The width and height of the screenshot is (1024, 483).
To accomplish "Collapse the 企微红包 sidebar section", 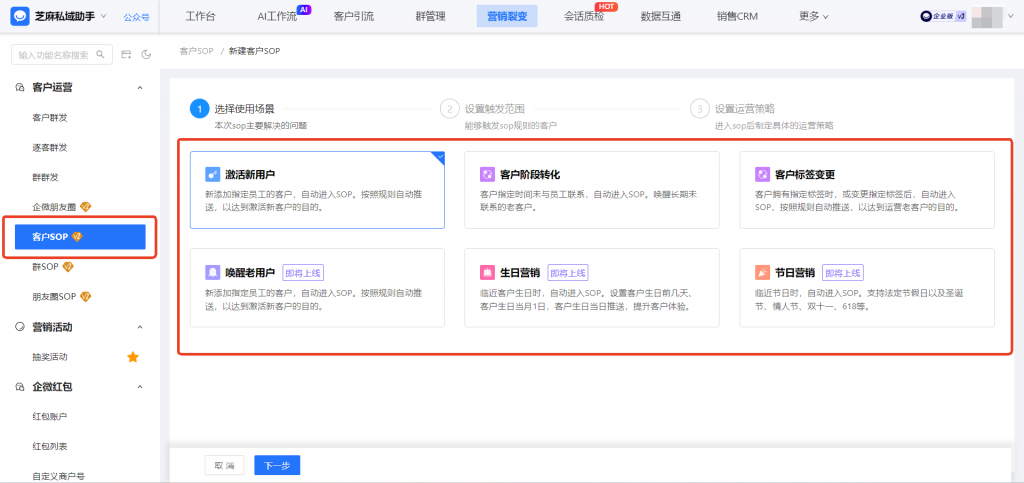I will click(140, 386).
